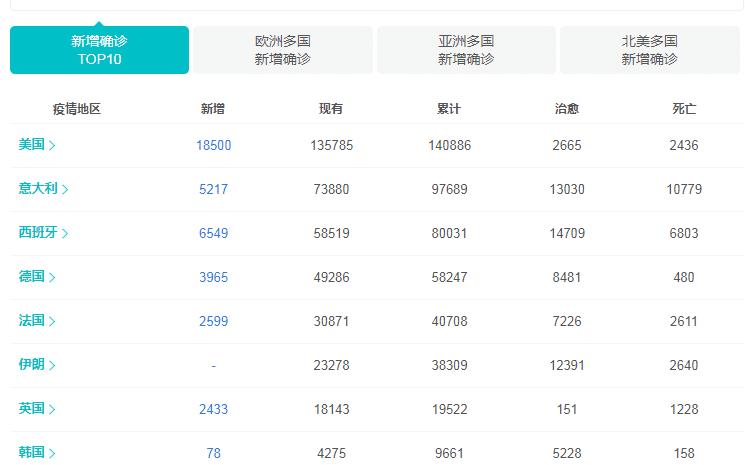Screen dimensions: 745x465
Task: Click the 死亡 column header
Action: tap(684, 109)
